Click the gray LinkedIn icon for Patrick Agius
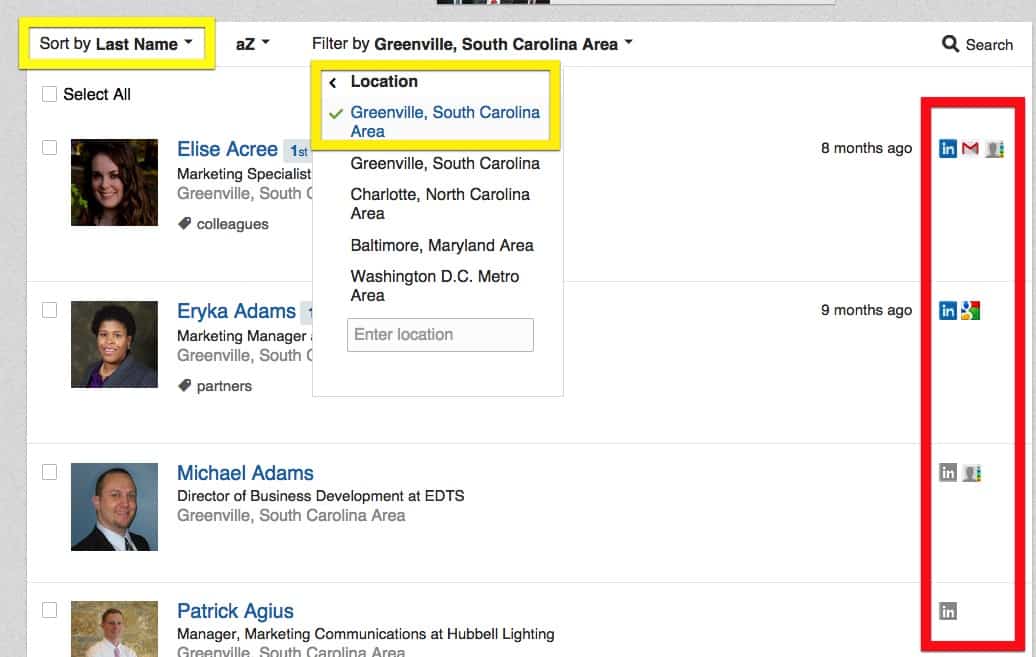The width and height of the screenshot is (1036, 657). [948, 611]
